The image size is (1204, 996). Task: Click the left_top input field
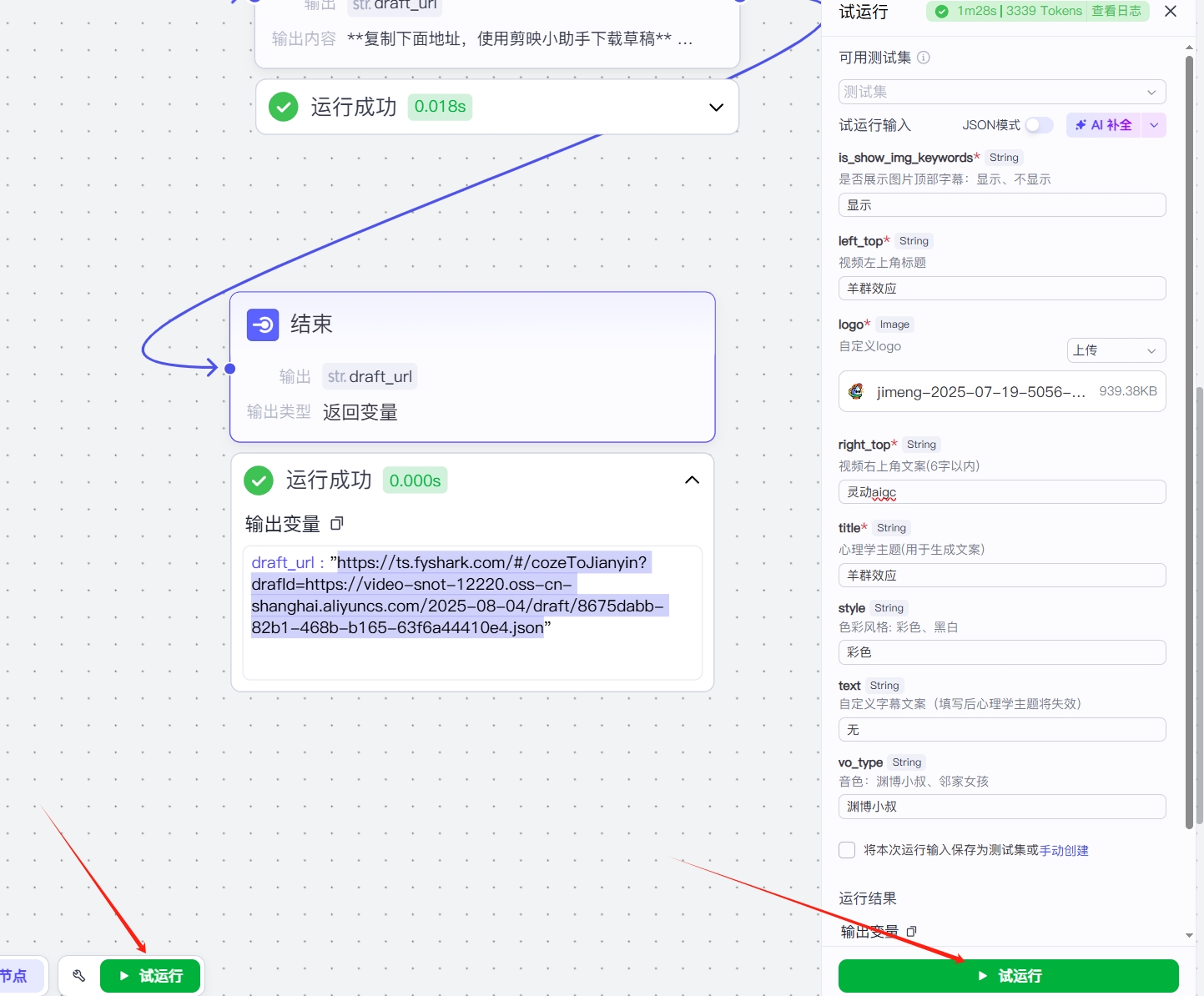(1001, 289)
